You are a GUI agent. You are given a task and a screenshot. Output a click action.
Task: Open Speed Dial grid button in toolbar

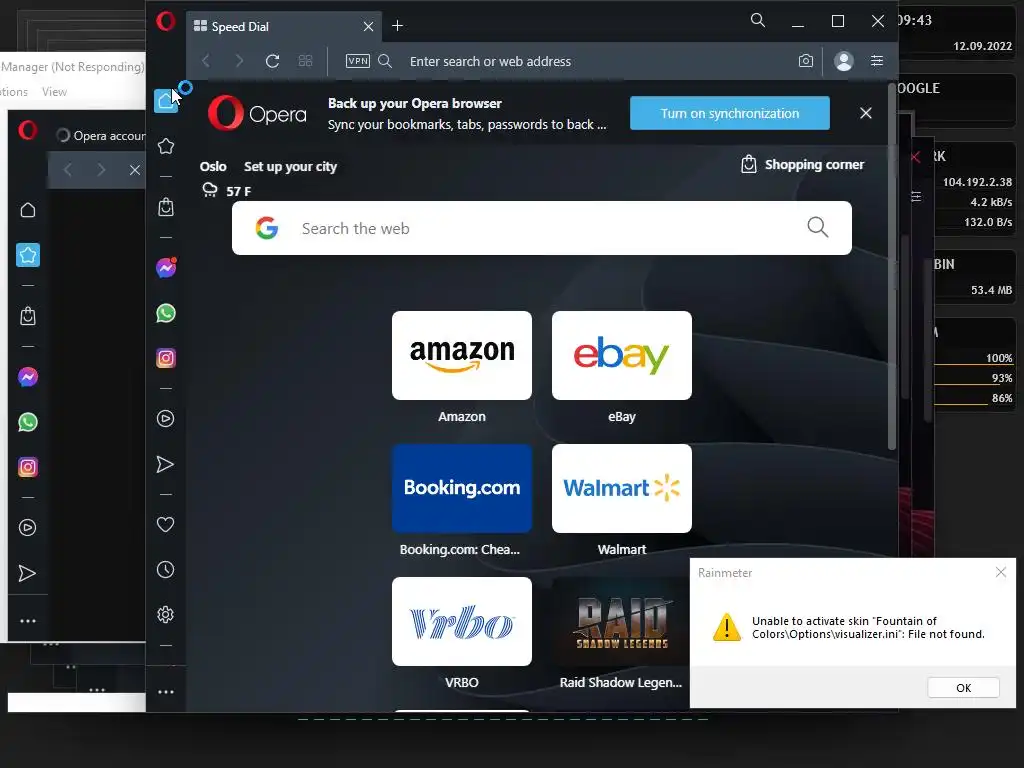pos(305,61)
